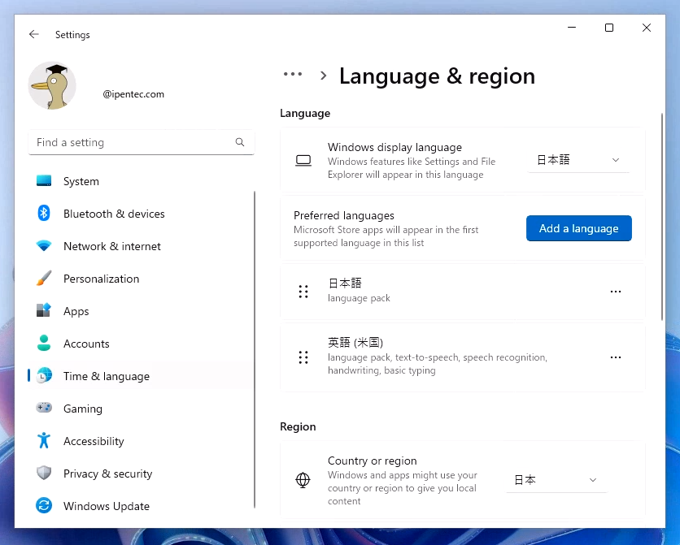Click the Apps icon
The width and height of the screenshot is (680, 545).
point(44,310)
